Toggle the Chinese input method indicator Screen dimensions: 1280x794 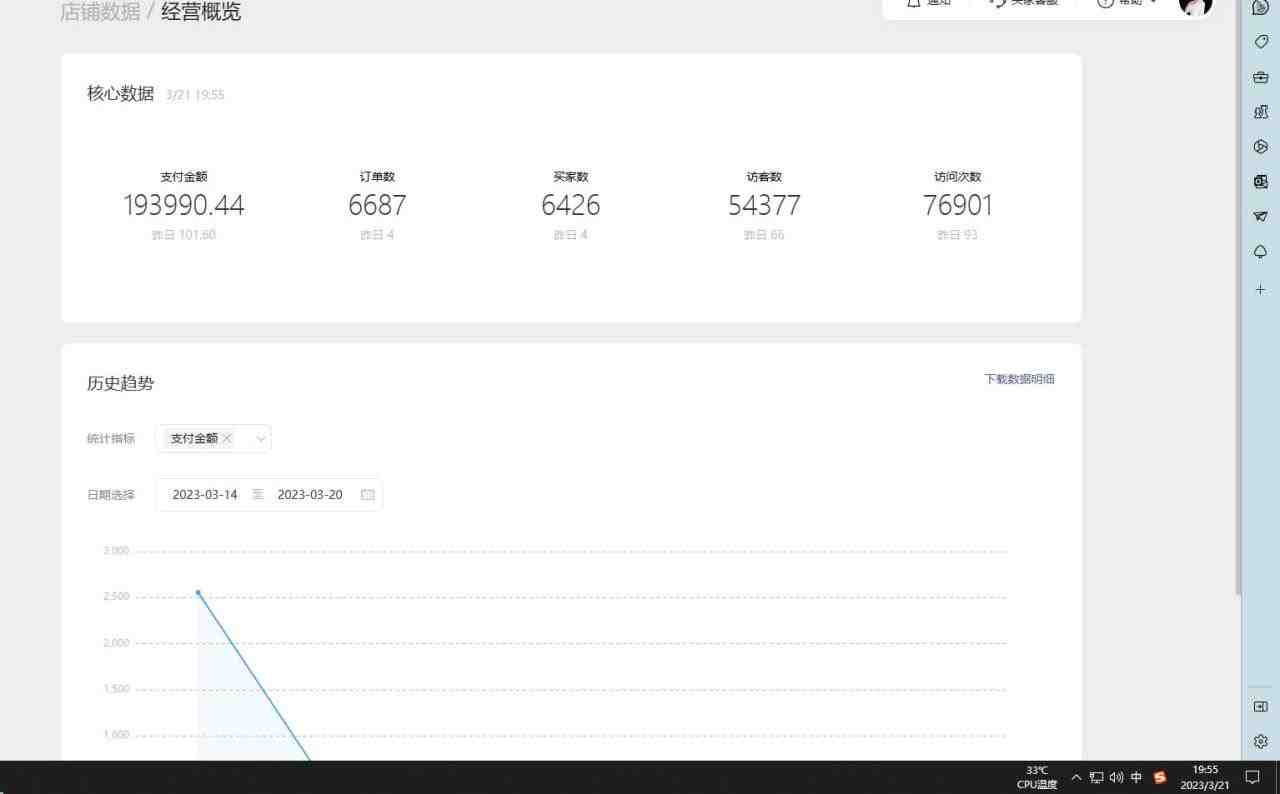pos(1136,777)
